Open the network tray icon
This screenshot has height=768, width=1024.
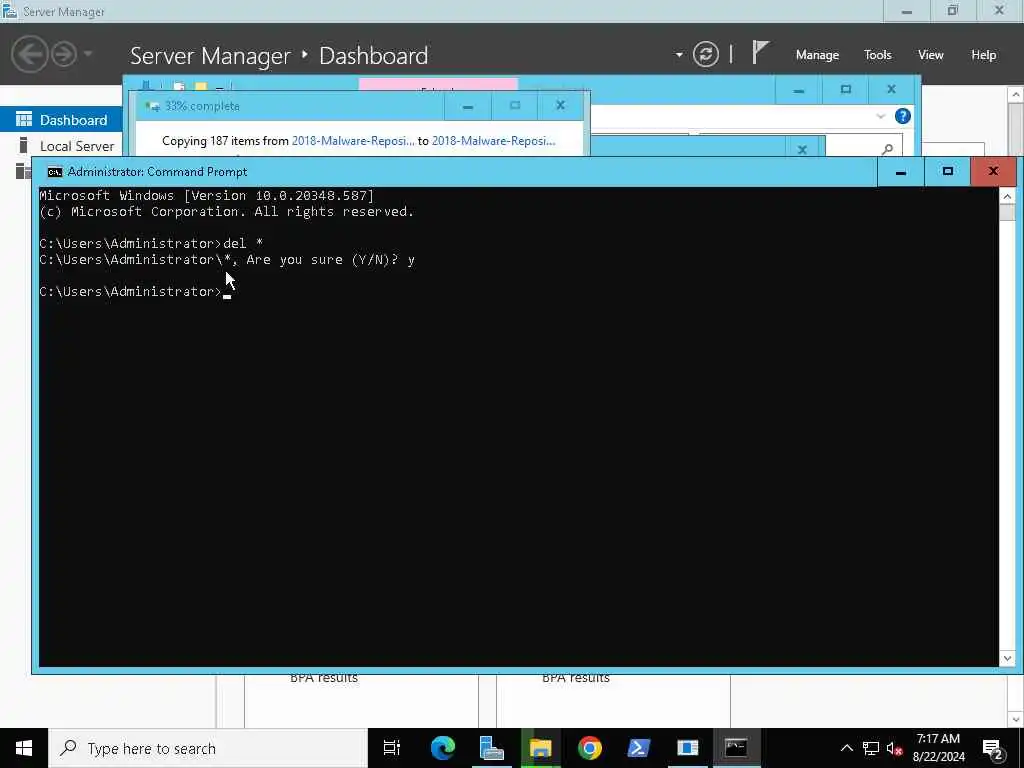(870, 748)
